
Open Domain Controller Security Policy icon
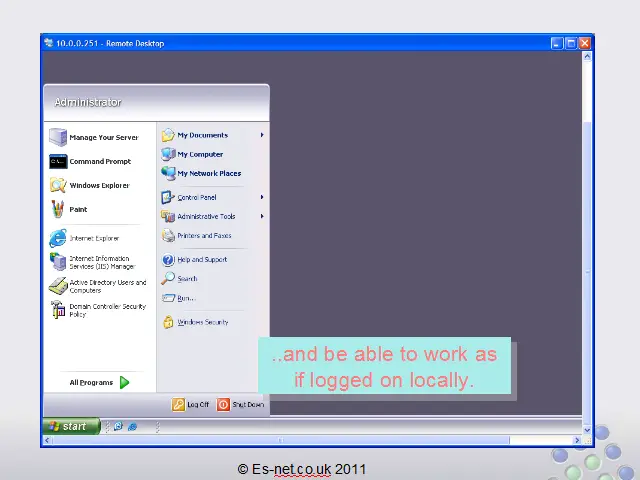click(x=58, y=309)
